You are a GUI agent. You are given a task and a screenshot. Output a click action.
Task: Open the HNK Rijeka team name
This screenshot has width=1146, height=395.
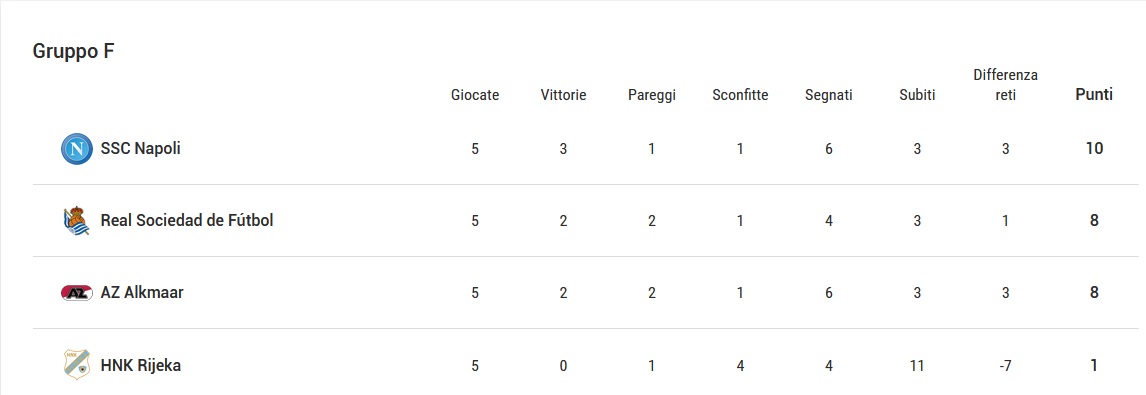tap(140, 365)
